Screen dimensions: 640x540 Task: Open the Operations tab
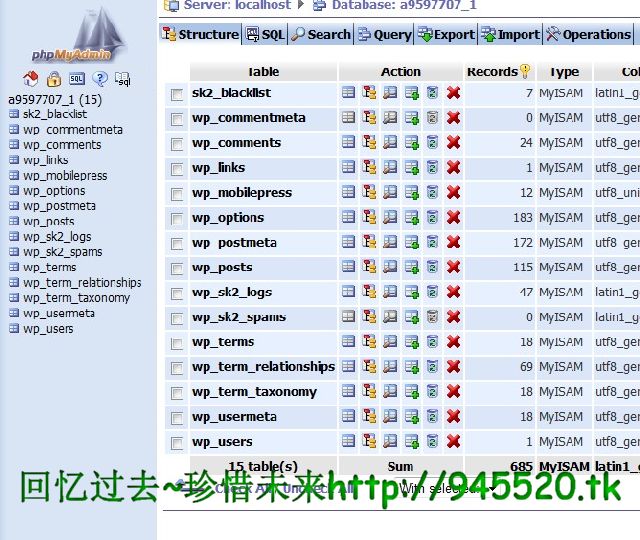coord(588,34)
